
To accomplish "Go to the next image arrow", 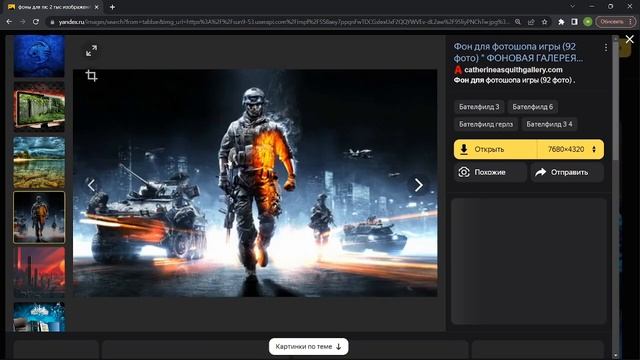I will pyautogui.click(x=418, y=185).
